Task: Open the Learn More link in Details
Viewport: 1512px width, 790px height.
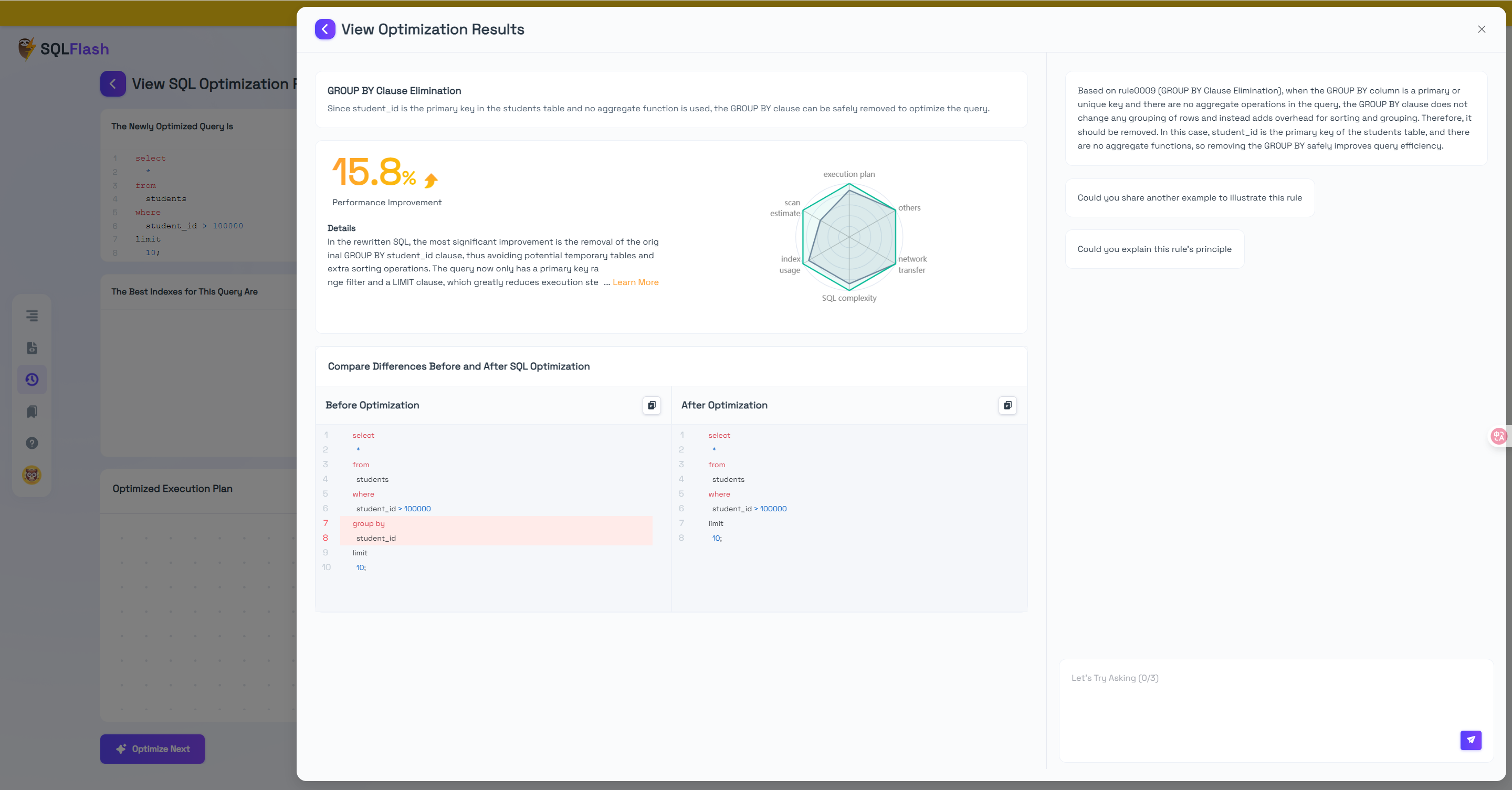Action: pos(635,282)
